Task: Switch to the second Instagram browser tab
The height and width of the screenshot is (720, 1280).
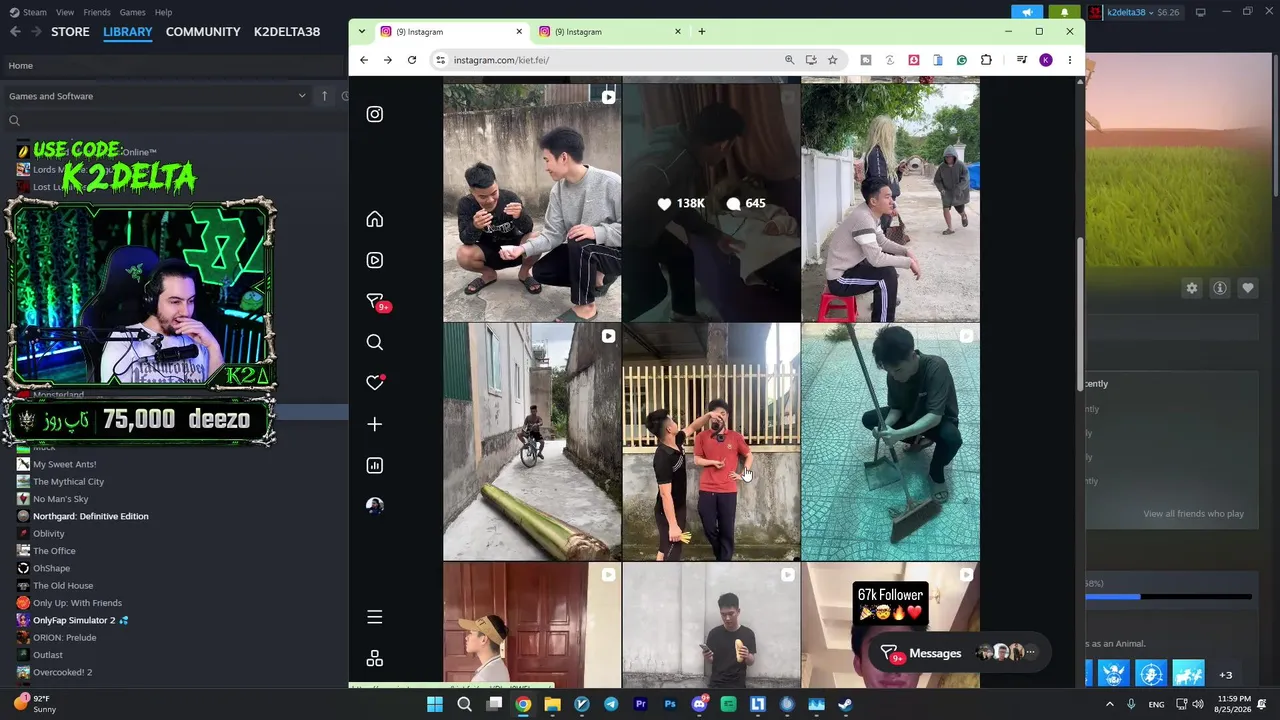Action: pyautogui.click(x=610, y=31)
